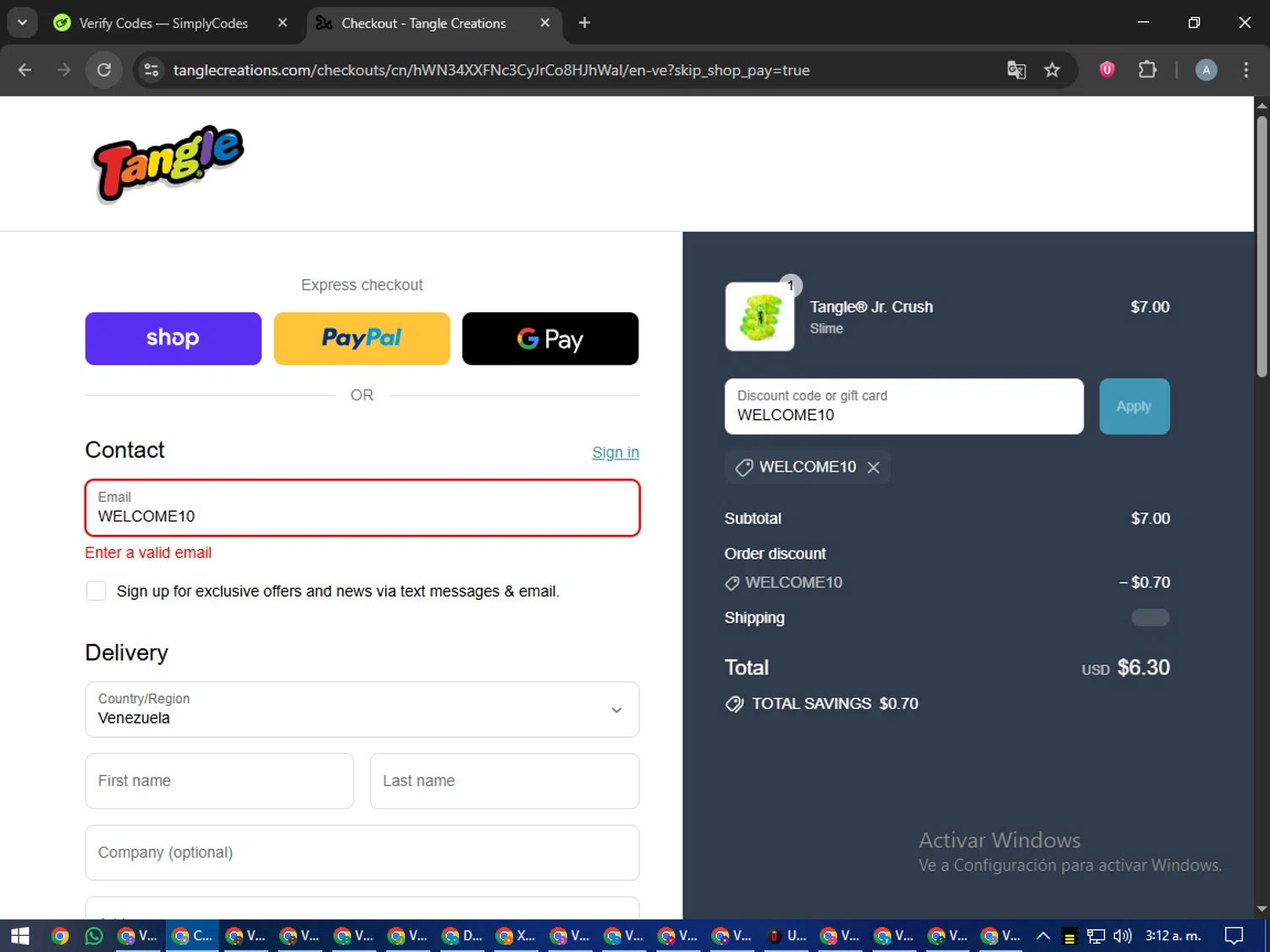
Task: Open a new browser tab
Action: pyautogui.click(x=584, y=23)
